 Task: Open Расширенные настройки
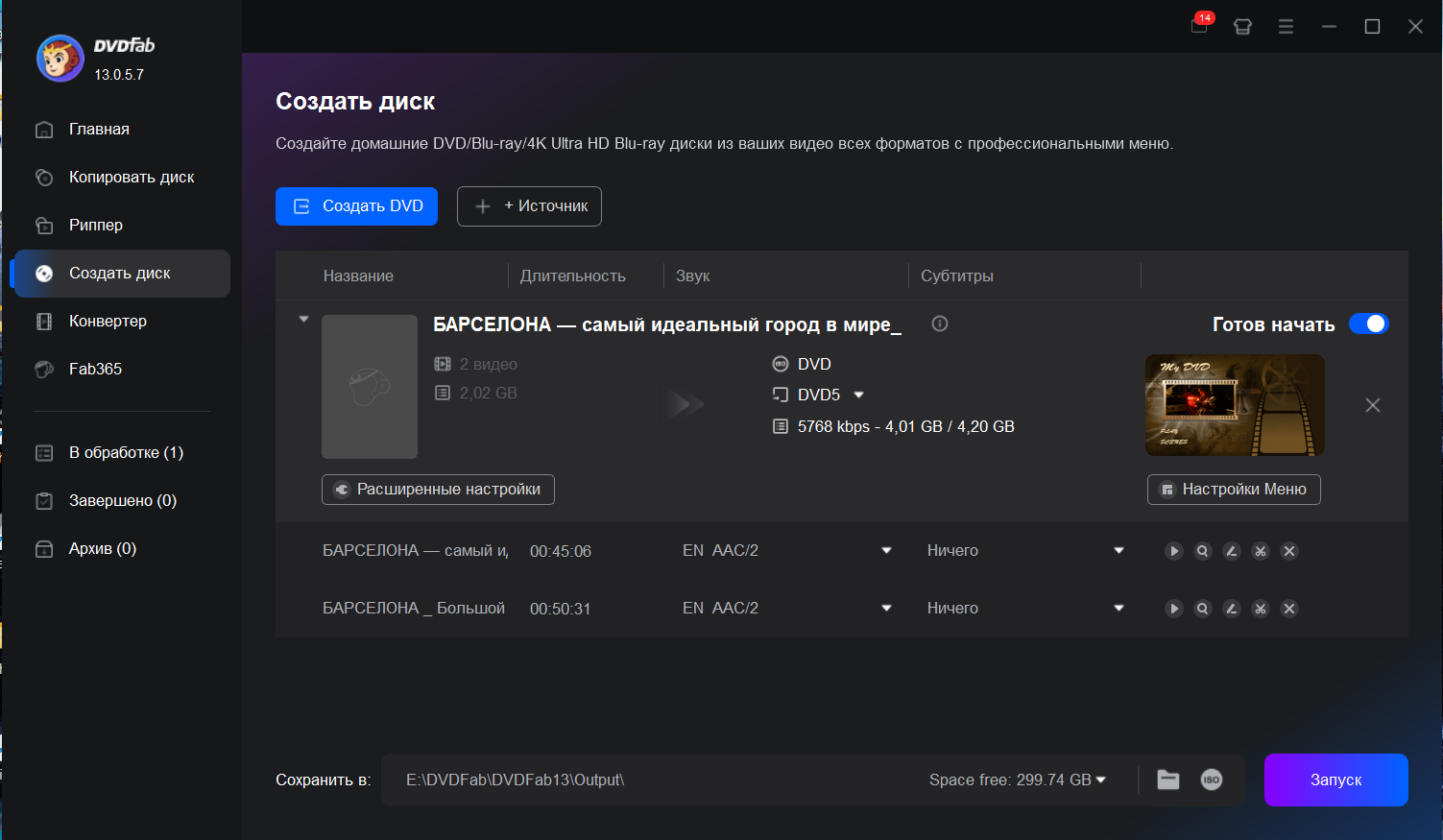point(438,490)
